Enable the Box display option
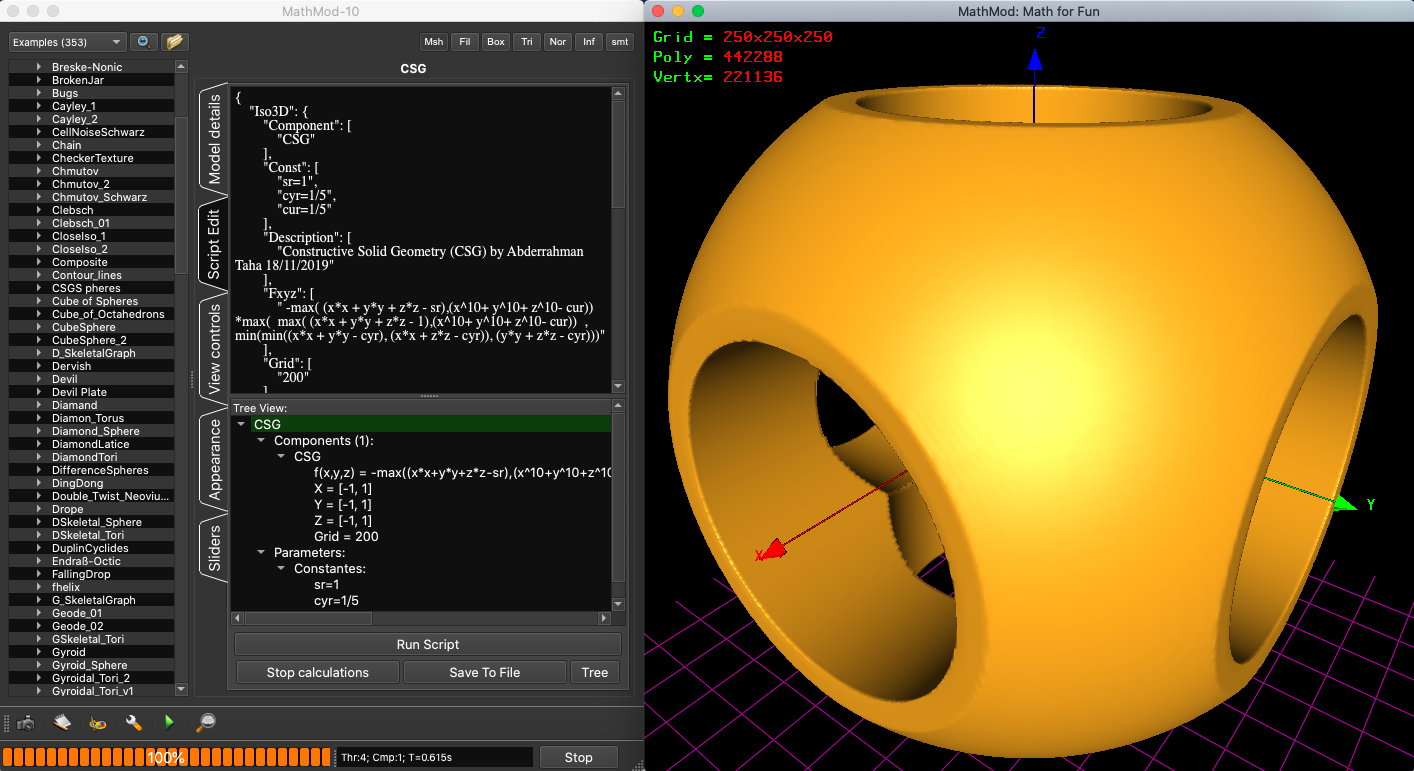 coord(496,42)
